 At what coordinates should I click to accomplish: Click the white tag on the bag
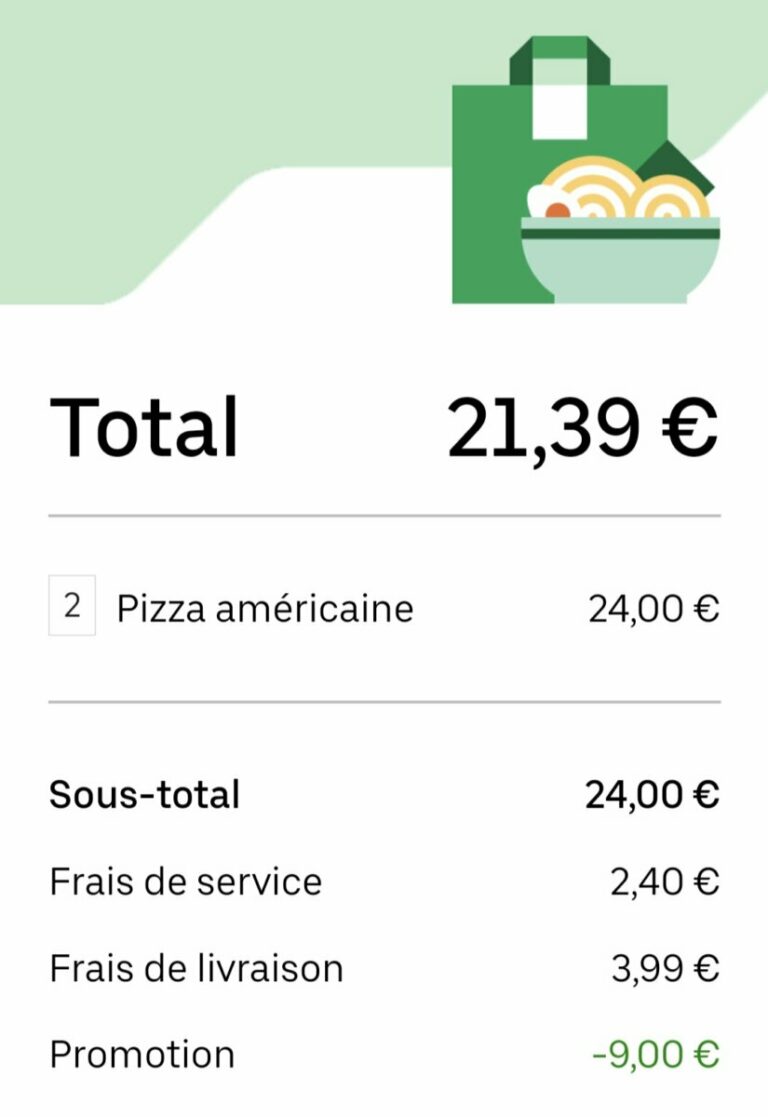[x=560, y=112]
